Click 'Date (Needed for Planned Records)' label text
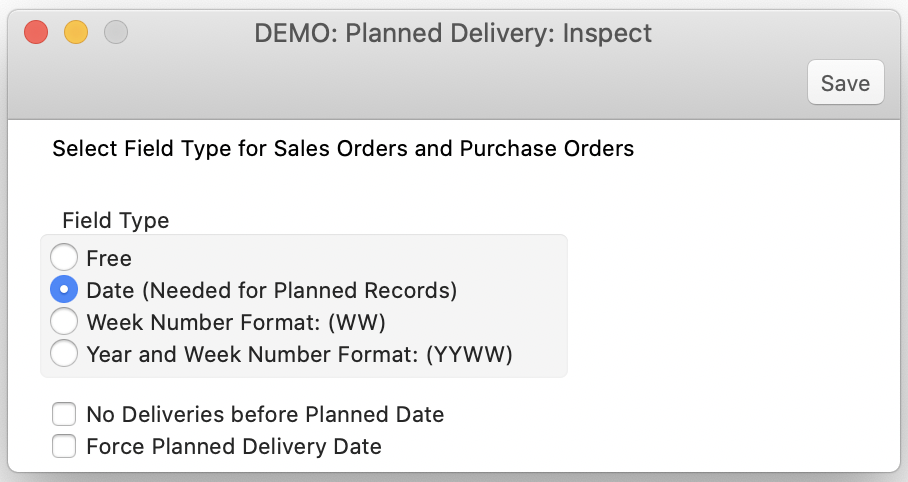Screen dimensions: 908x482 (x=271, y=290)
